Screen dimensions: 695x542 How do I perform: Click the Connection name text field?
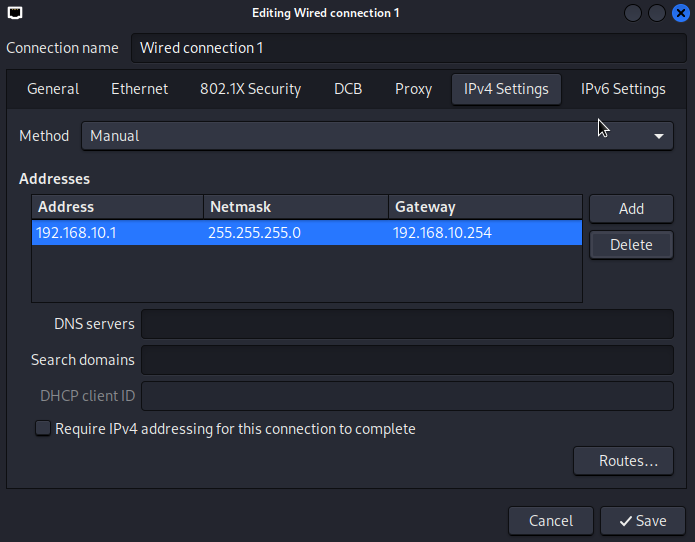pyautogui.click(x=408, y=48)
